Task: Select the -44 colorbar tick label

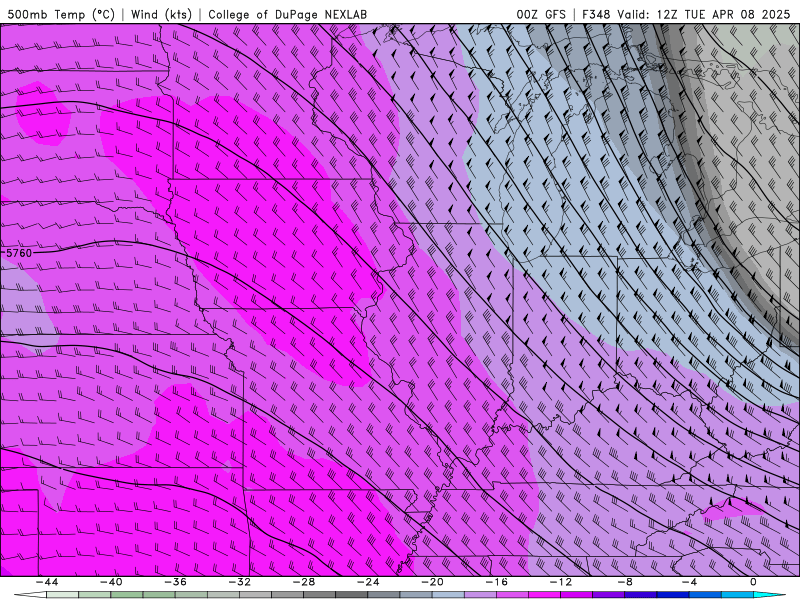Action: coord(47,582)
